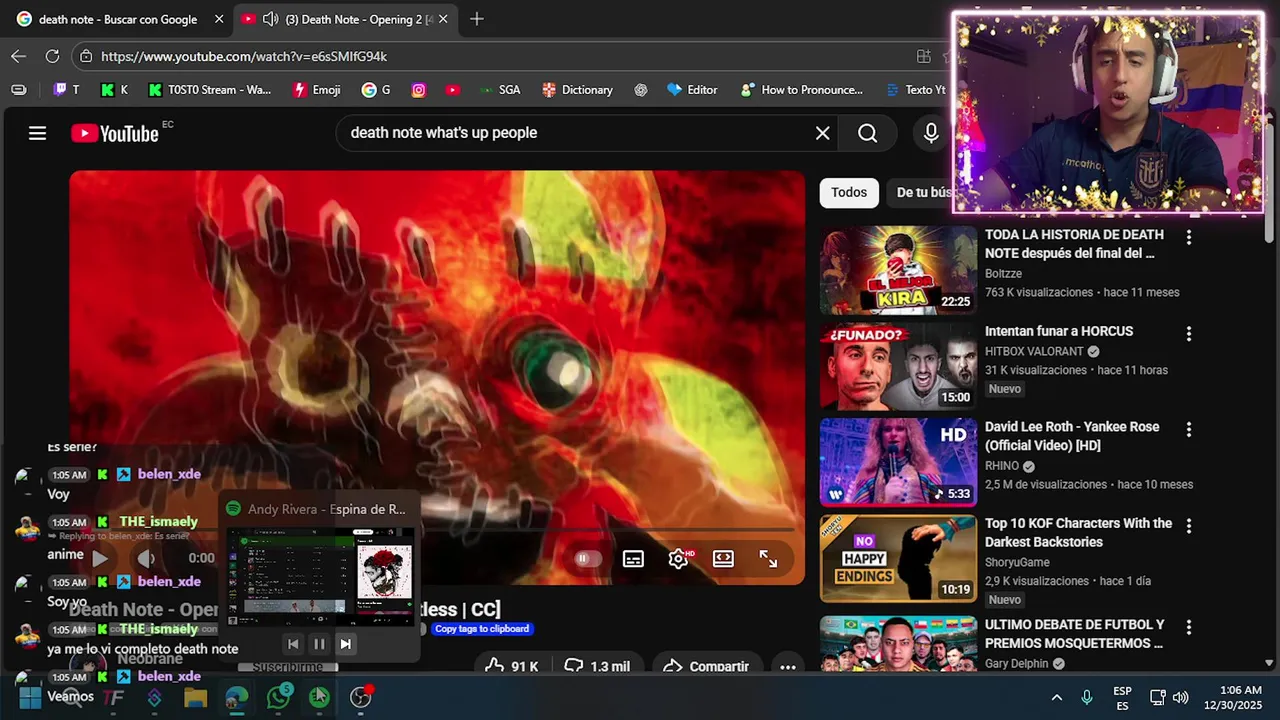Reload the page with the refresh icon
Image resolution: width=1280 pixels, height=720 pixels.
[x=52, y=57]
